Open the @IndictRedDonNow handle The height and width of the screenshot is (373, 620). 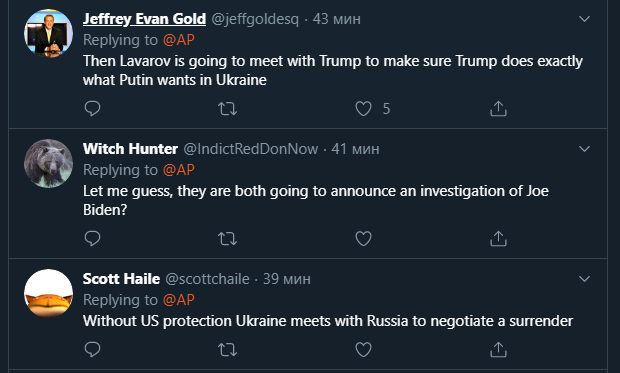click(251, 149)
